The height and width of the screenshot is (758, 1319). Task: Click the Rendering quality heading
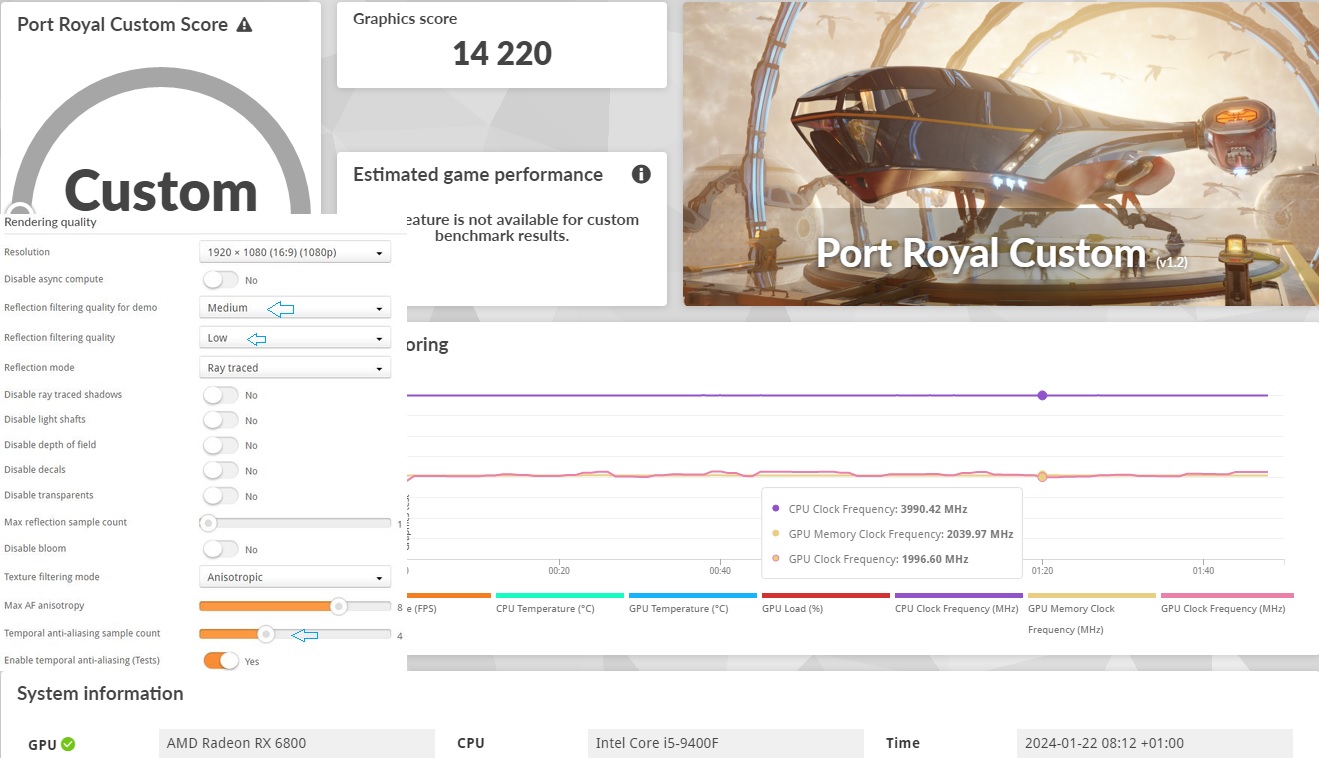pyautogui.click(x=50, y=222)
